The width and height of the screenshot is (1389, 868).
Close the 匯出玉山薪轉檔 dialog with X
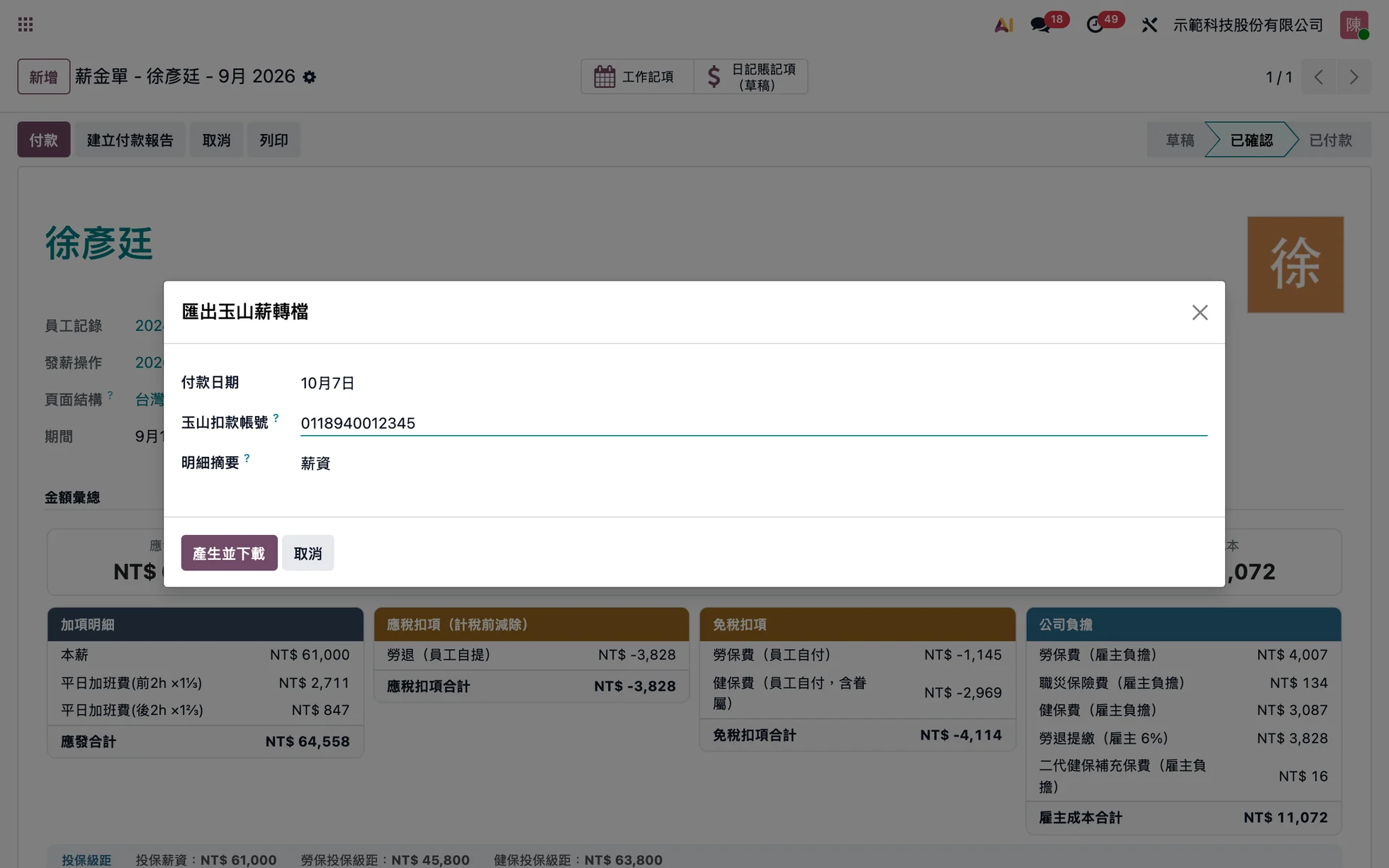(x=1199, y=312)
